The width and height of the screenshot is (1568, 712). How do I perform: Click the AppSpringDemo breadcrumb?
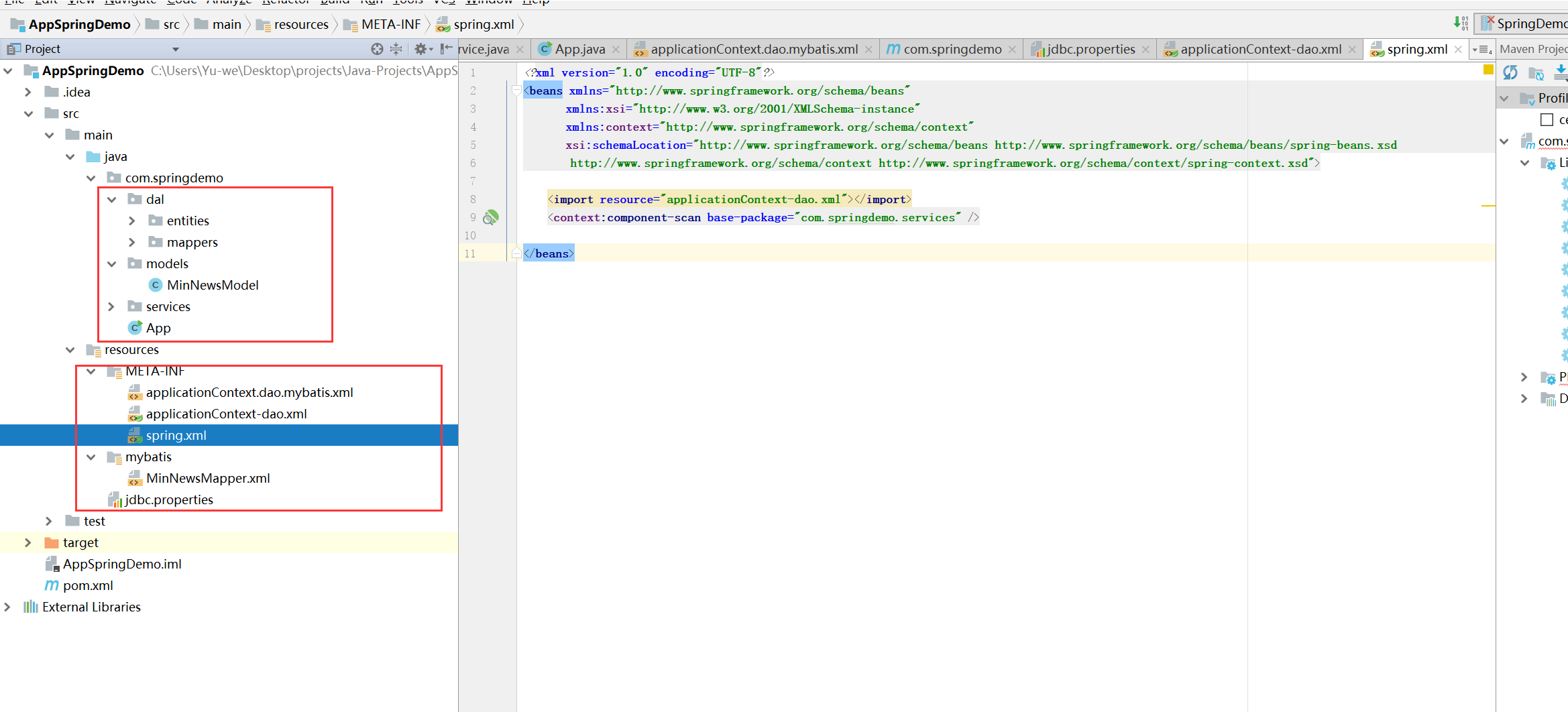pos(70,24)
